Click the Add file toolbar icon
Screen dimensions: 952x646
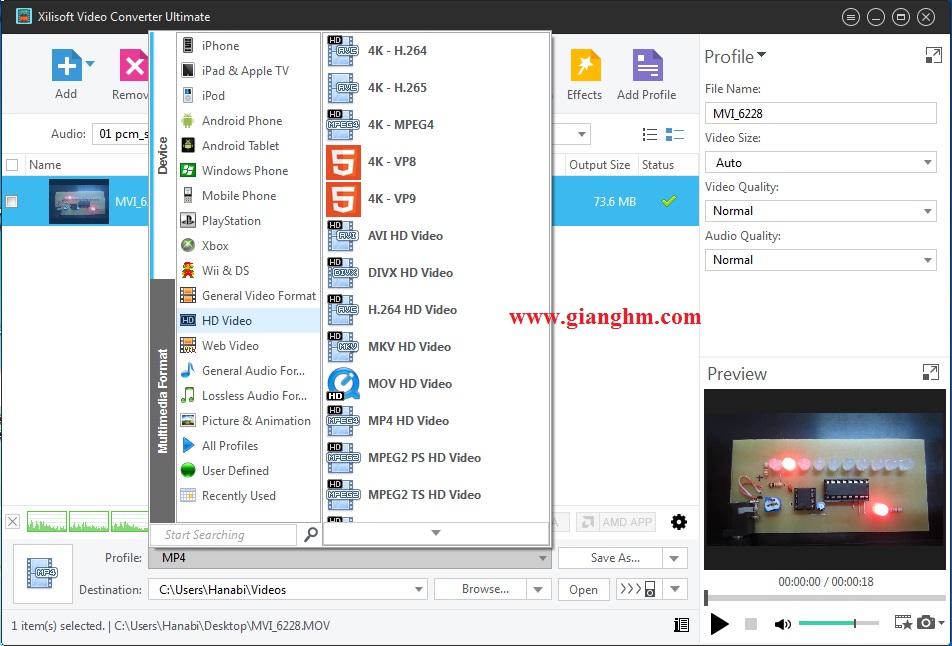[66, 65]
